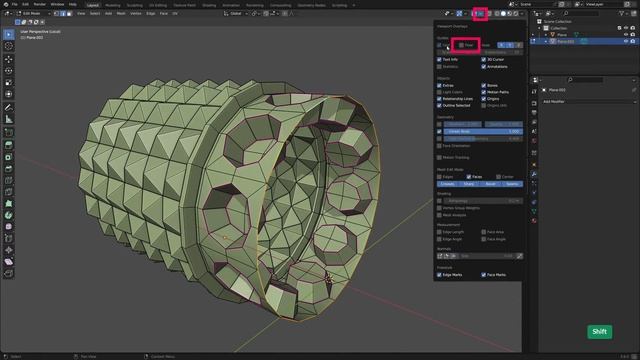The height and width of the screenshot is (360, 640).
Task: Open the Mesh menu in viewport header
Action: (121, 13)
